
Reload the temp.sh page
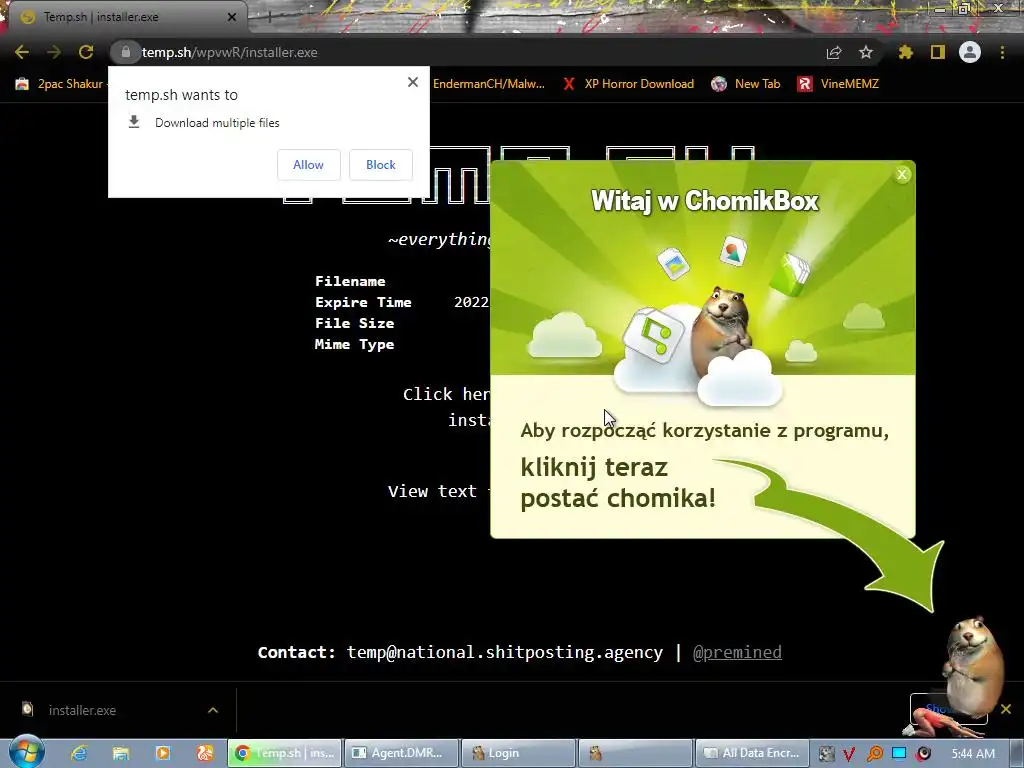[86, 52]
